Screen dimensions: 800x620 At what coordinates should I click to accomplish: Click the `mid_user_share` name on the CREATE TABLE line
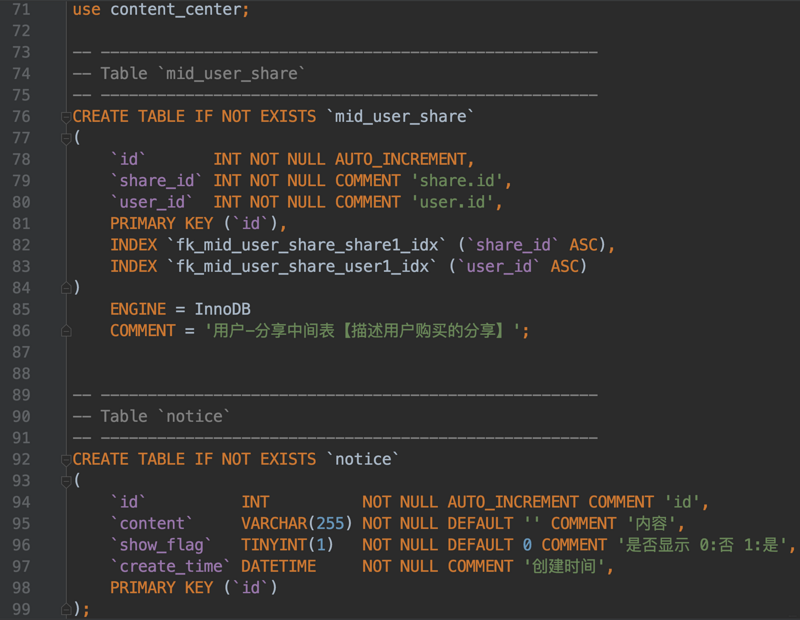(x=400, y=117)
